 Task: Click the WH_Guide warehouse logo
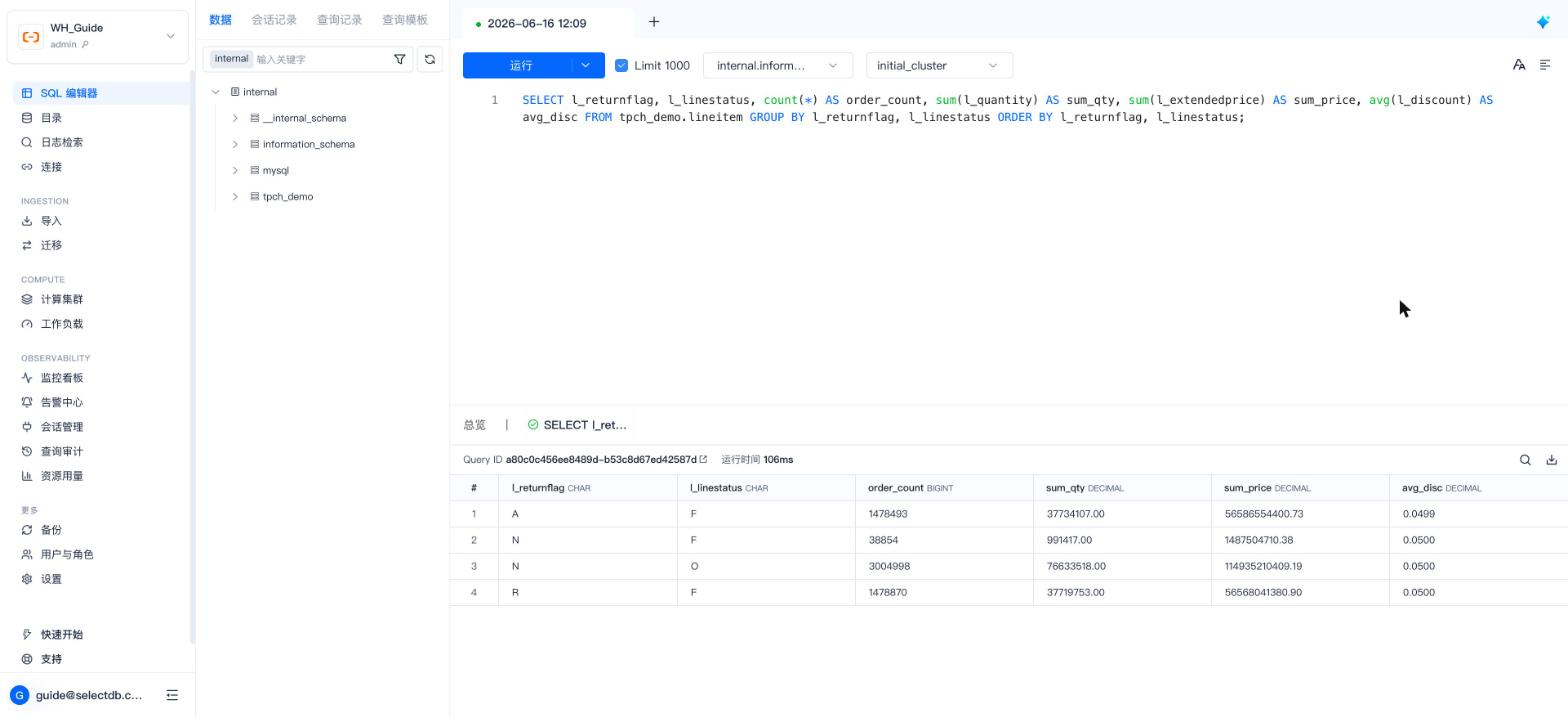coord(31,37)
